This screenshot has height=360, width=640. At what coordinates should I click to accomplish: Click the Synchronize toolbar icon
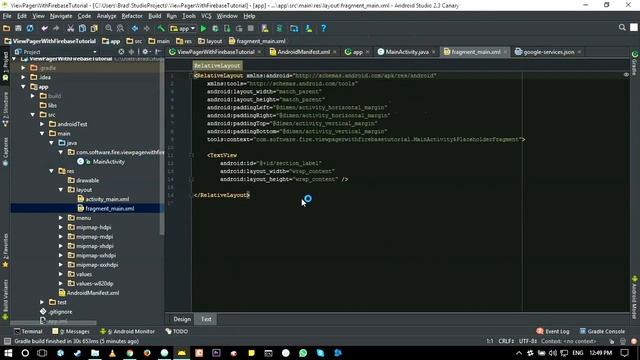tap(30, 28)
